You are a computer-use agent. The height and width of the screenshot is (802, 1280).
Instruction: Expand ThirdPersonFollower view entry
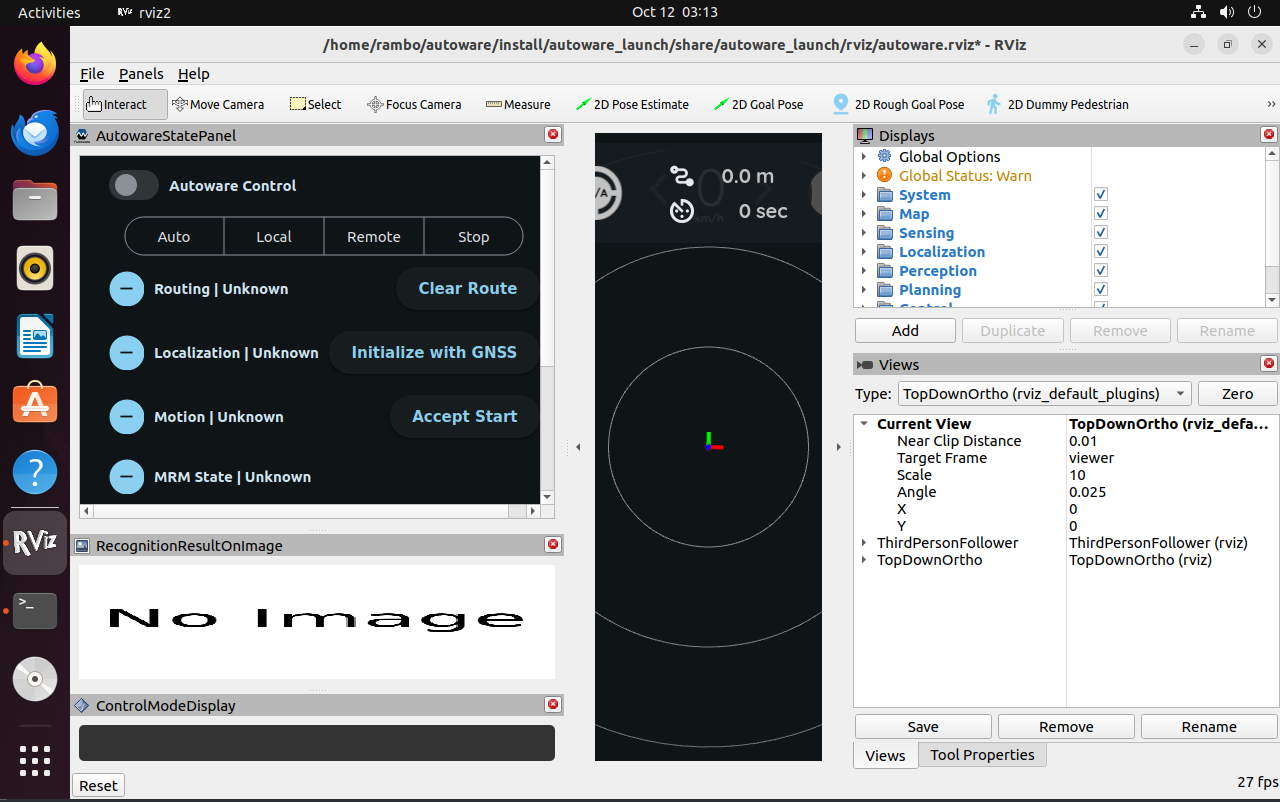[x=864, y=543]
